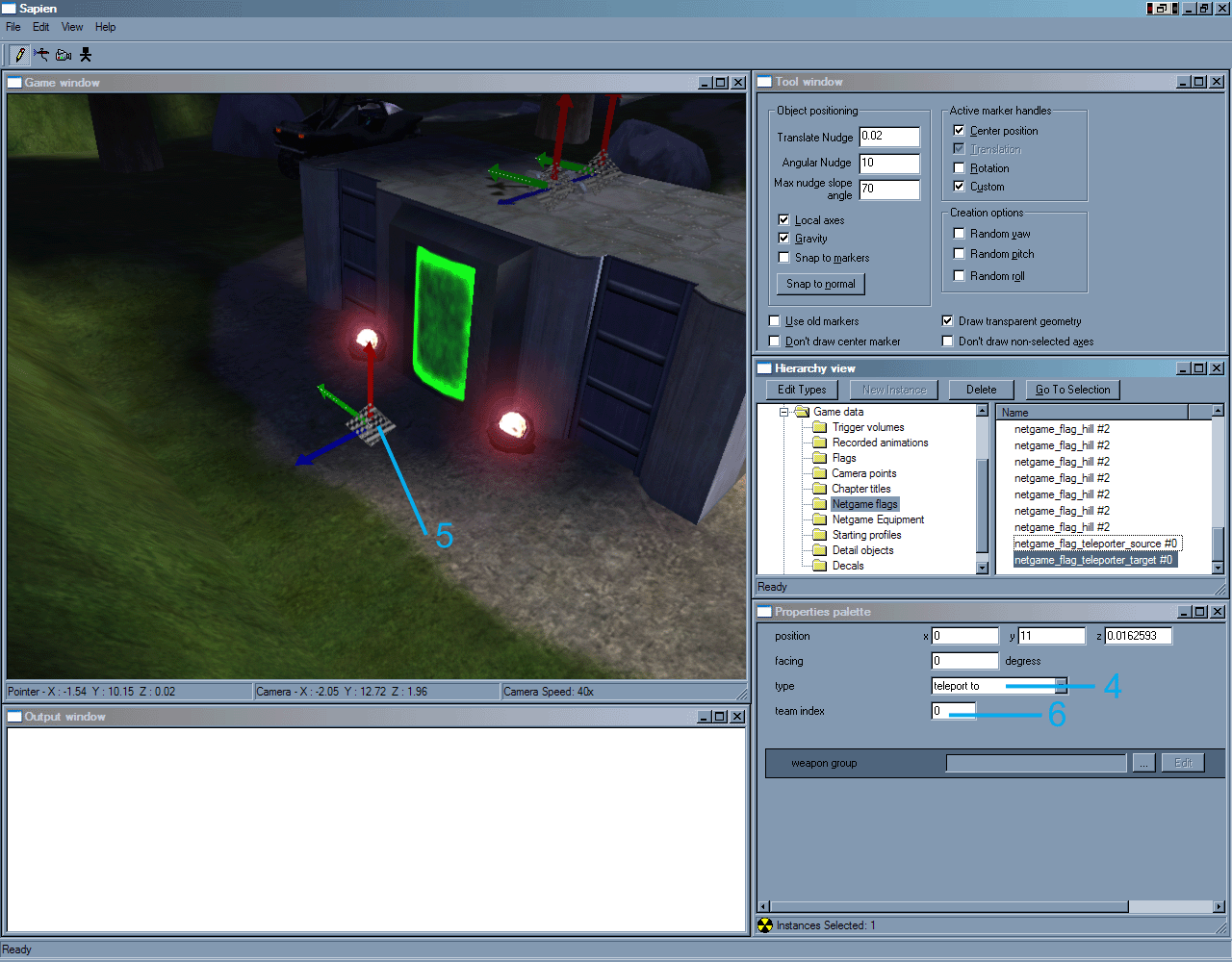Click the Delete button in Hierarchy view
Screen dimensions: 1232x962
click(982, 390)
